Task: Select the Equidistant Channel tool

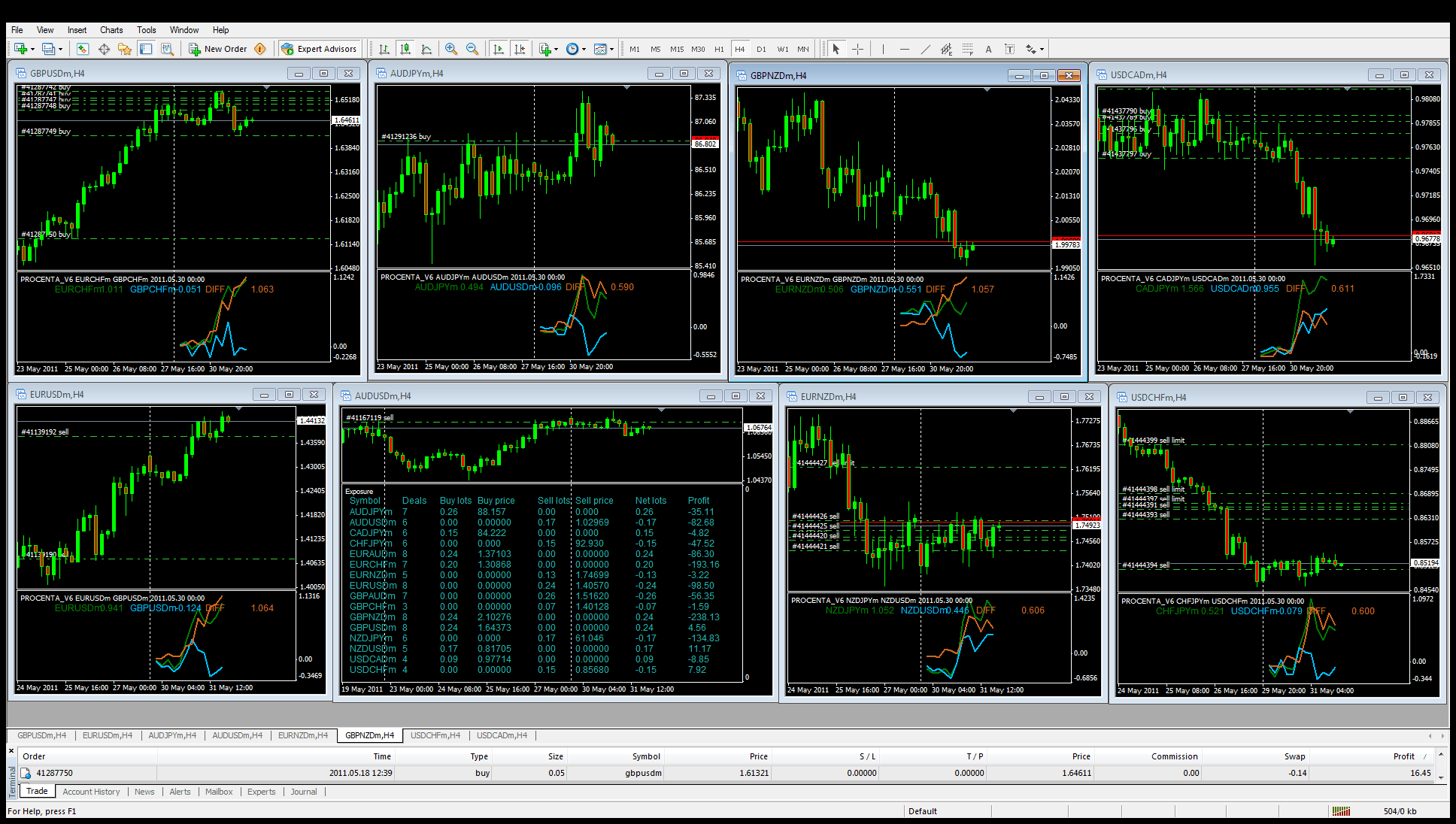Action: (946, 49)
